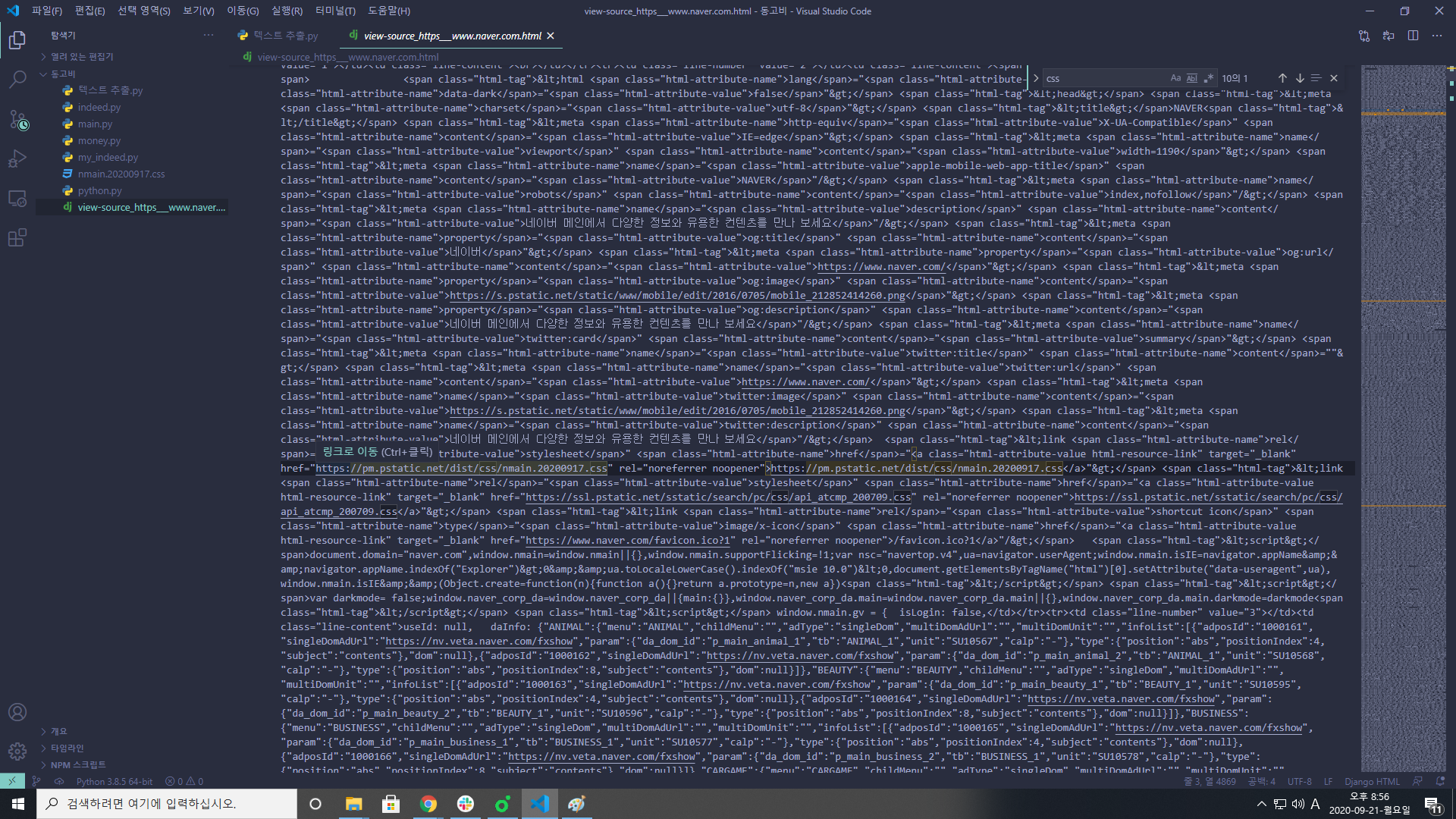Viewport: 1456px width, 819px height.
Task: Open Remote Explorer view in activity bar
Action: (x=17, y=199)
